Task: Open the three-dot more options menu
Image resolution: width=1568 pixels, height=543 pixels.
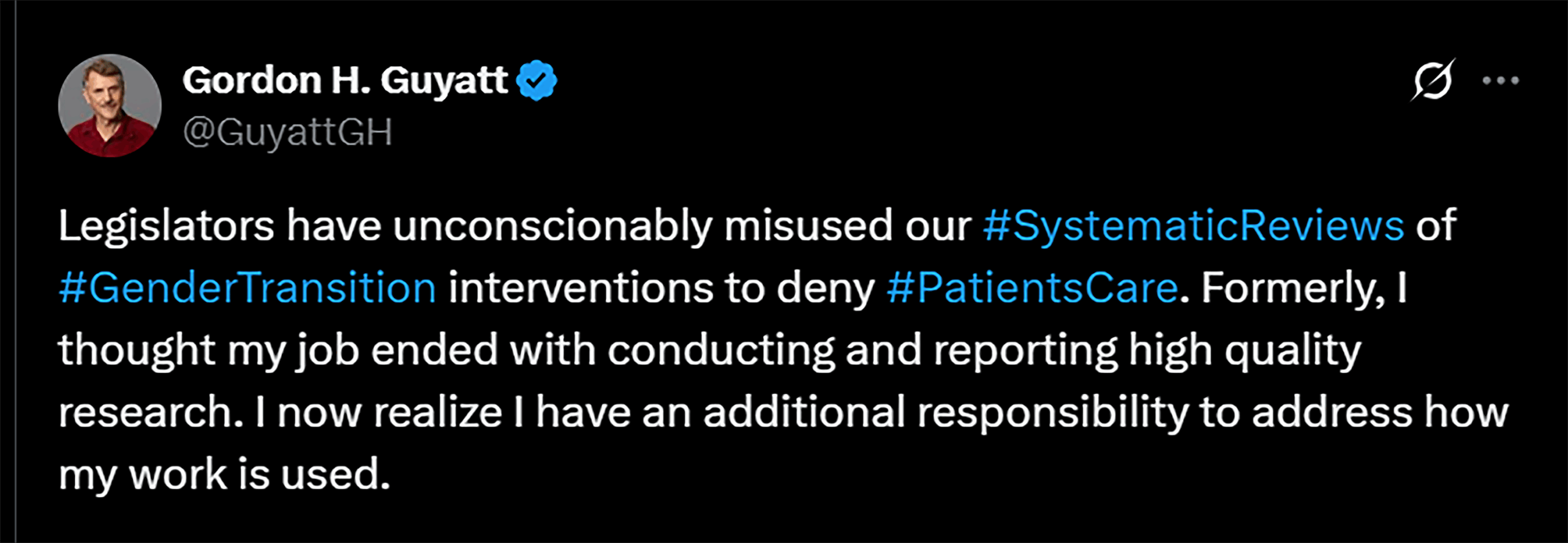Action: click(x=1501, y=81)
